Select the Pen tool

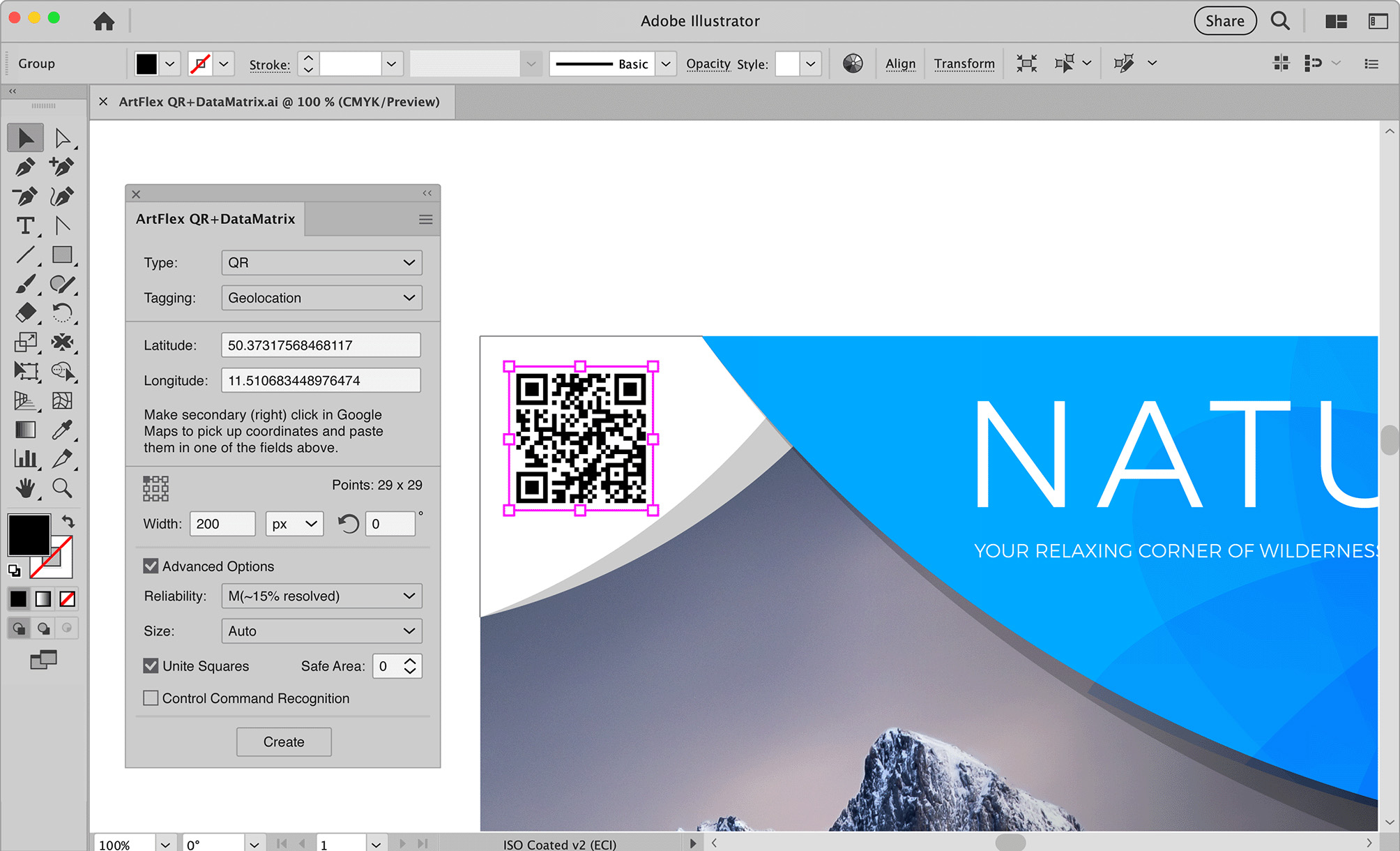coord(25,167)
